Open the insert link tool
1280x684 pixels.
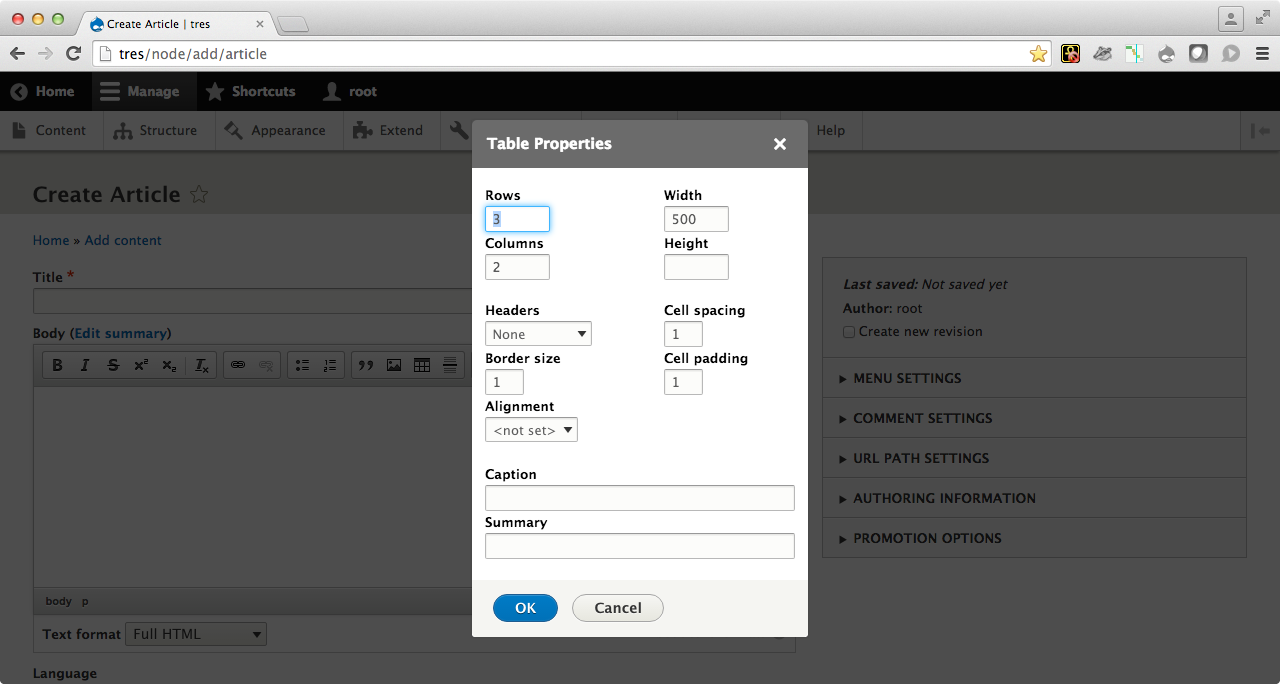[x=240, y=364]
